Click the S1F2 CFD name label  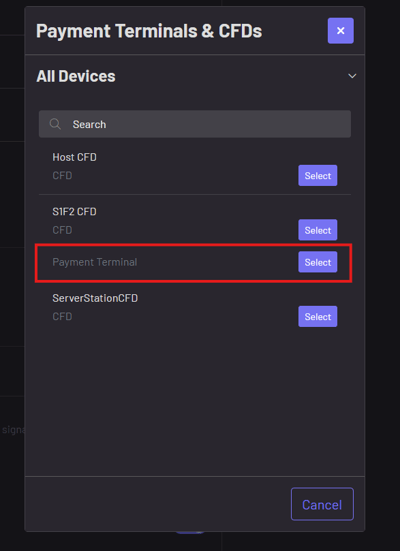click(x=74, y=212)
